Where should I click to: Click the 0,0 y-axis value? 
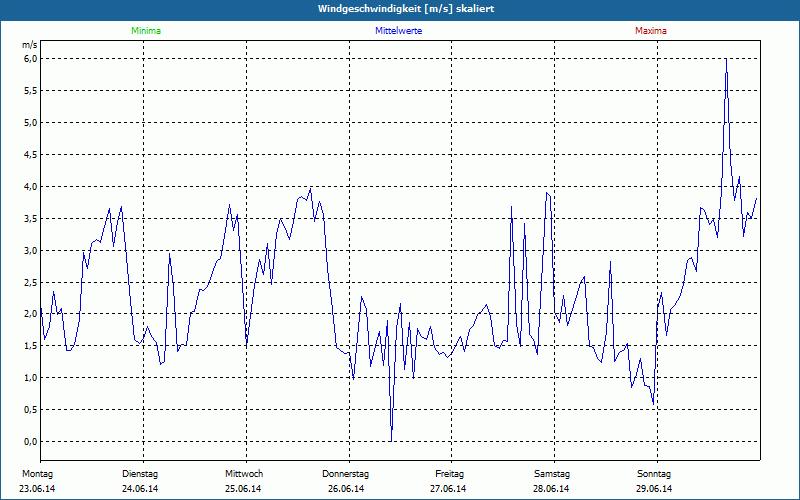(x=31, y=442)
